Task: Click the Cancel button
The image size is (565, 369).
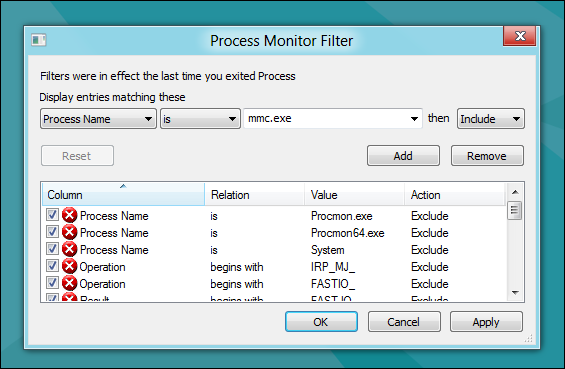Action: 404,321
